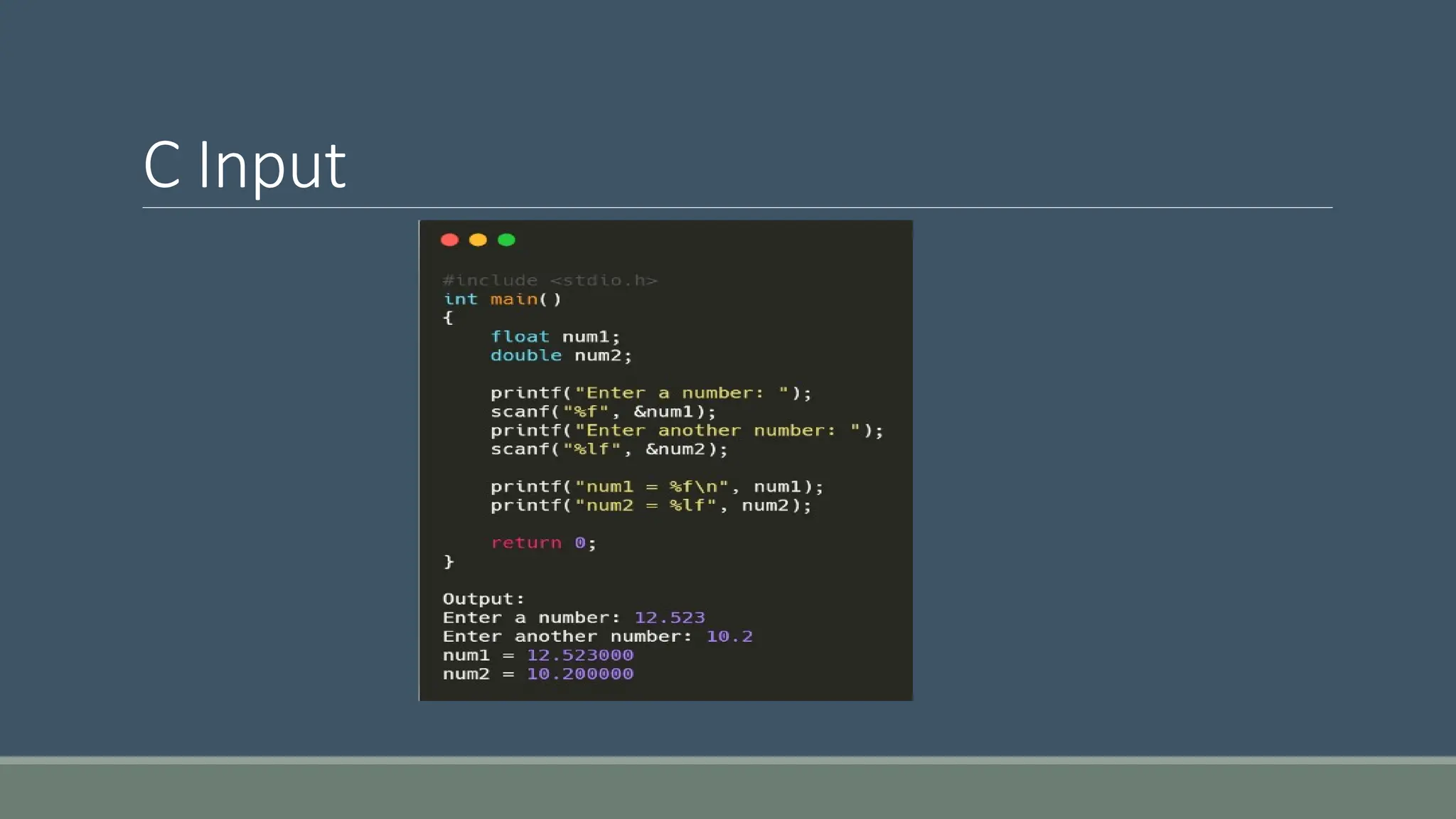Screen dimensions: 1456x819
Task: Click the 'int main()' line
Action: 502,299
